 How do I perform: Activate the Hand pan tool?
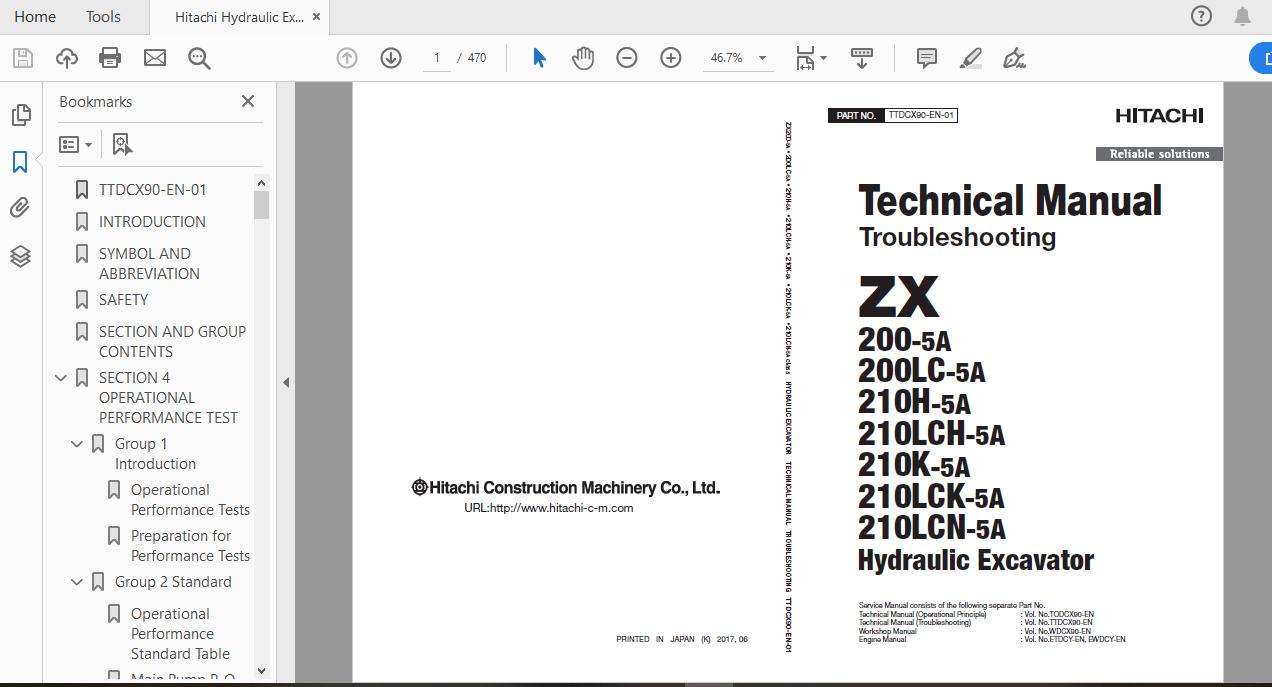click(x=583, y=58)
